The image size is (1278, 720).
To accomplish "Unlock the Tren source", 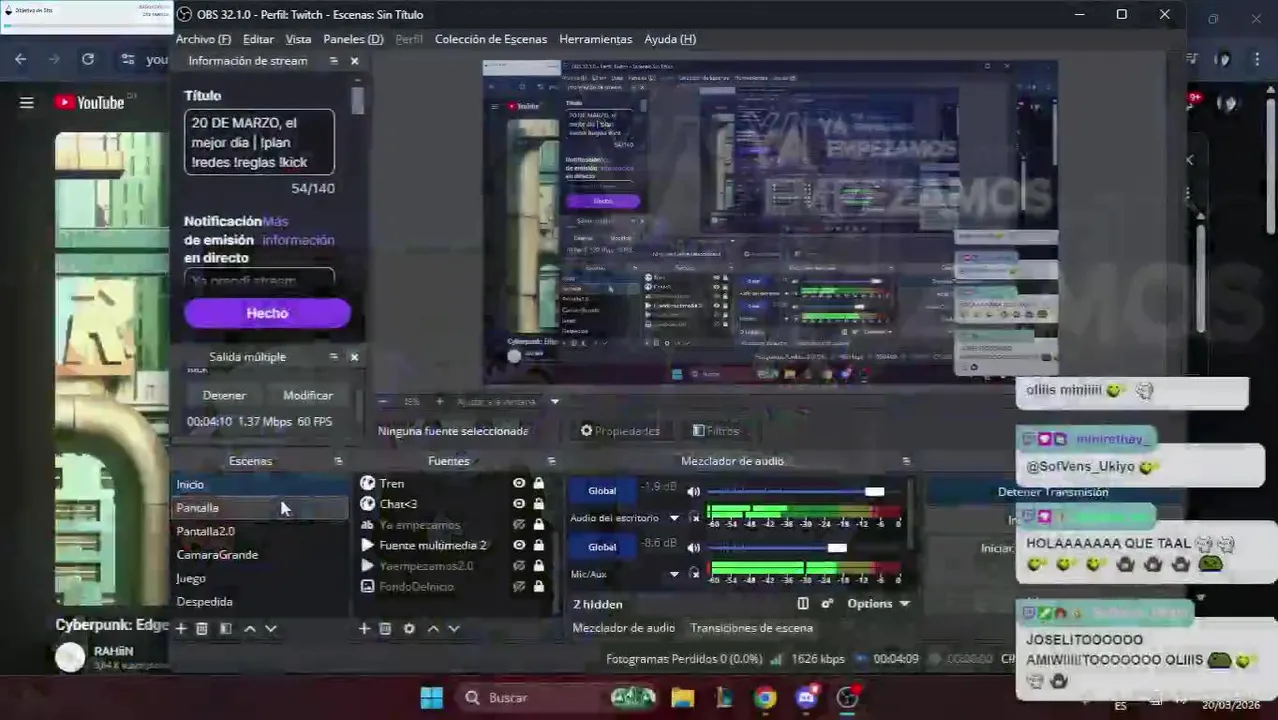I will pos(539,484).
